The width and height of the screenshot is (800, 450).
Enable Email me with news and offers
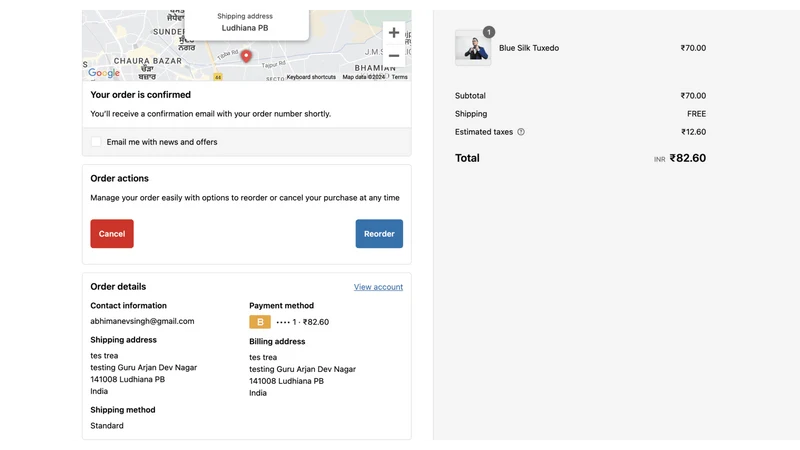(96, 142)
